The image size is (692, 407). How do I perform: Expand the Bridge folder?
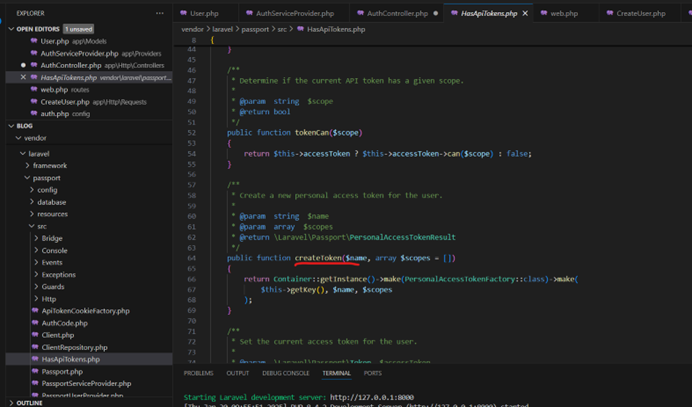(36, 238)
